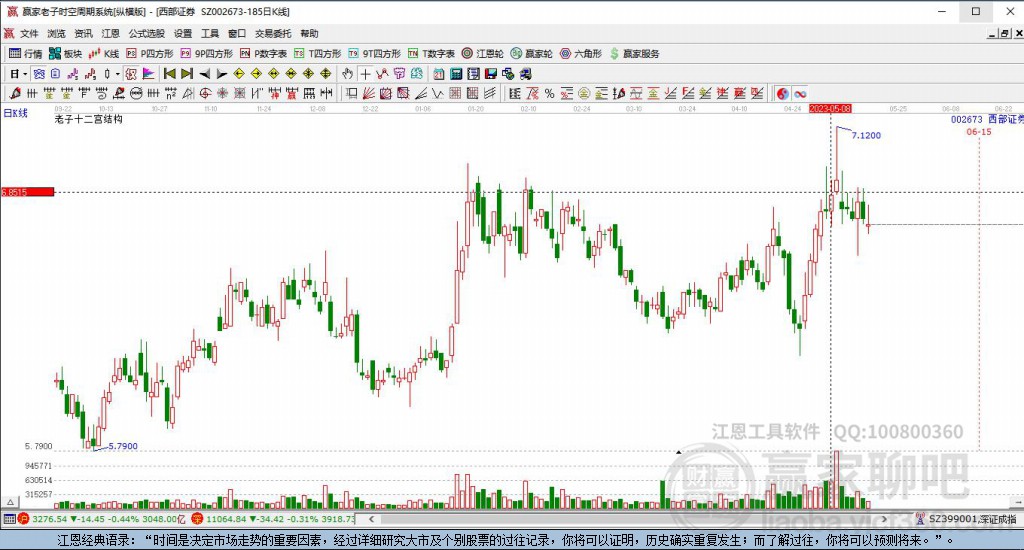The height and width of the screenshot is (550, 1024).
Task: Select the percent % retracement tool
Action: click(549, 93)
